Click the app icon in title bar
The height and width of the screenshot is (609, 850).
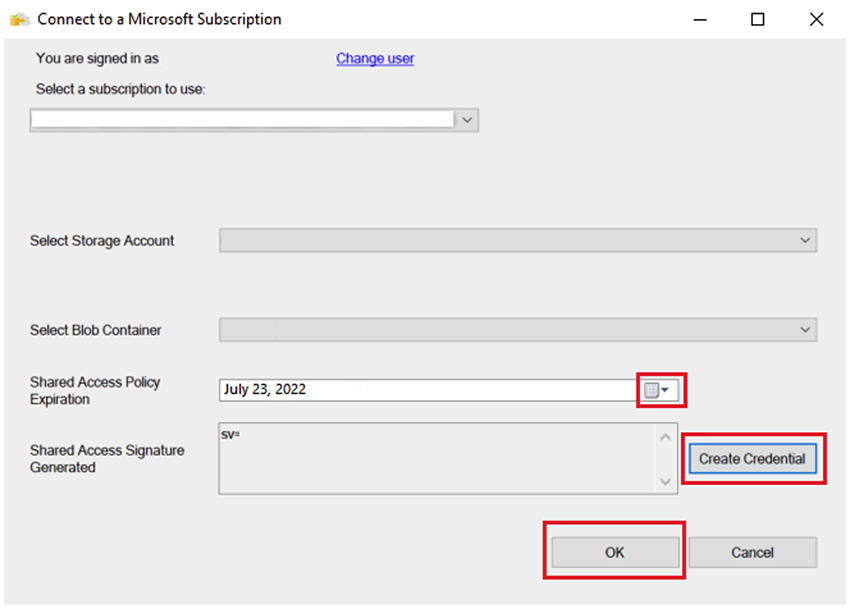[x=19, y=19]
